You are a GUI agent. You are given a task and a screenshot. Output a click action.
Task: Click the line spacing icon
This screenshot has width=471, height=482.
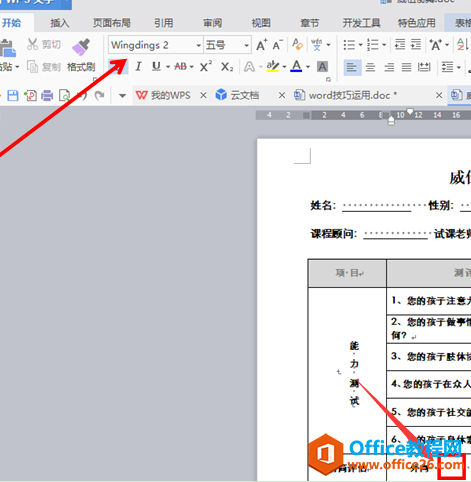(447, 67)
